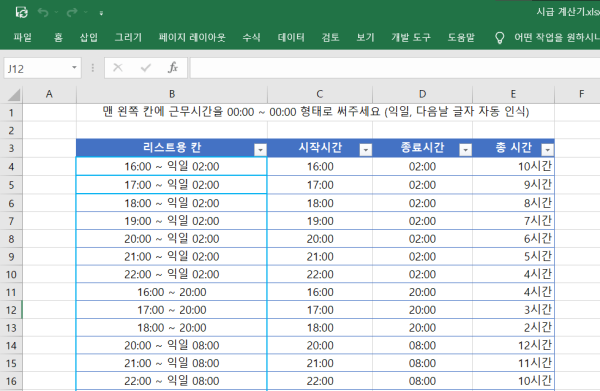This screenshot has width=600, height=391.
Task: Click the Enter checkmark icon in formula bar
Action: point(146,68)
